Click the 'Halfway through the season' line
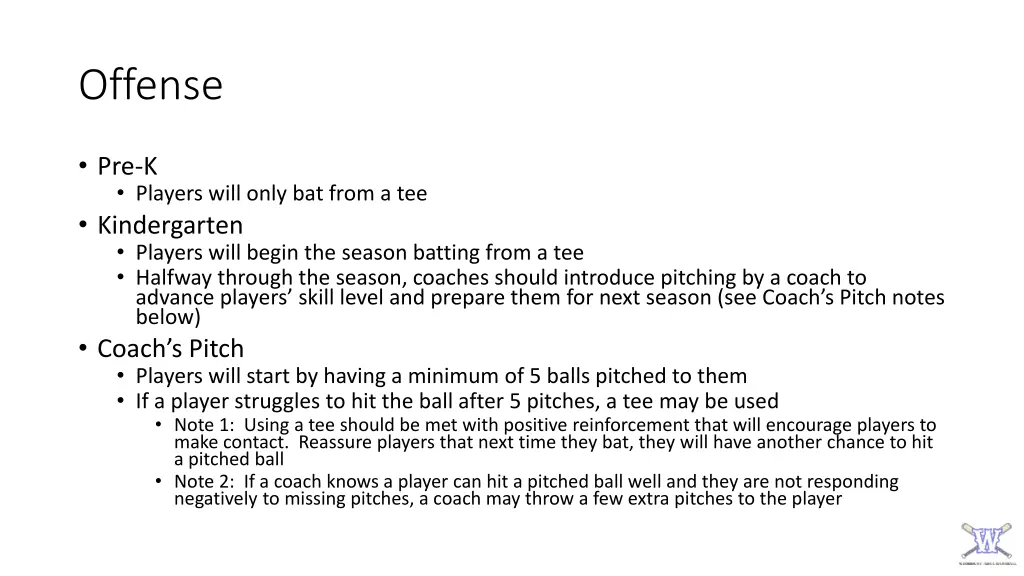The image size is (1024, 576). point(501,278)
